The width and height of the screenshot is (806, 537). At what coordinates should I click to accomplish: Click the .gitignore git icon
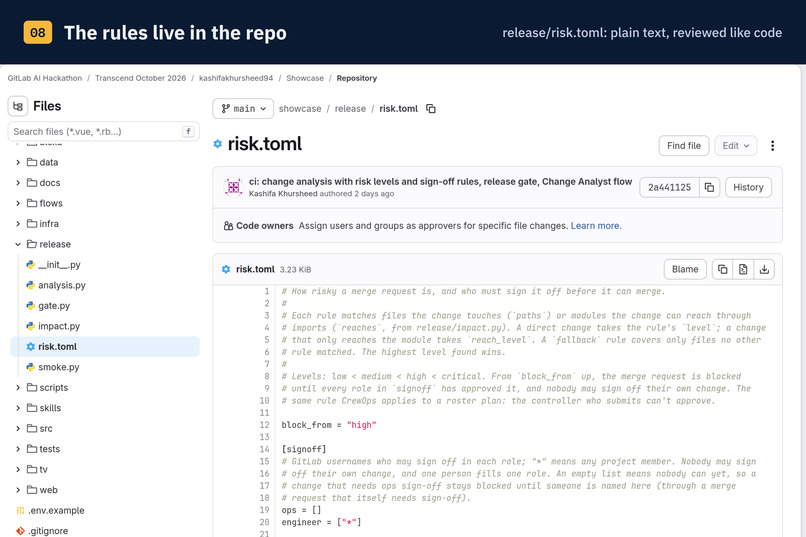point(21,531)
